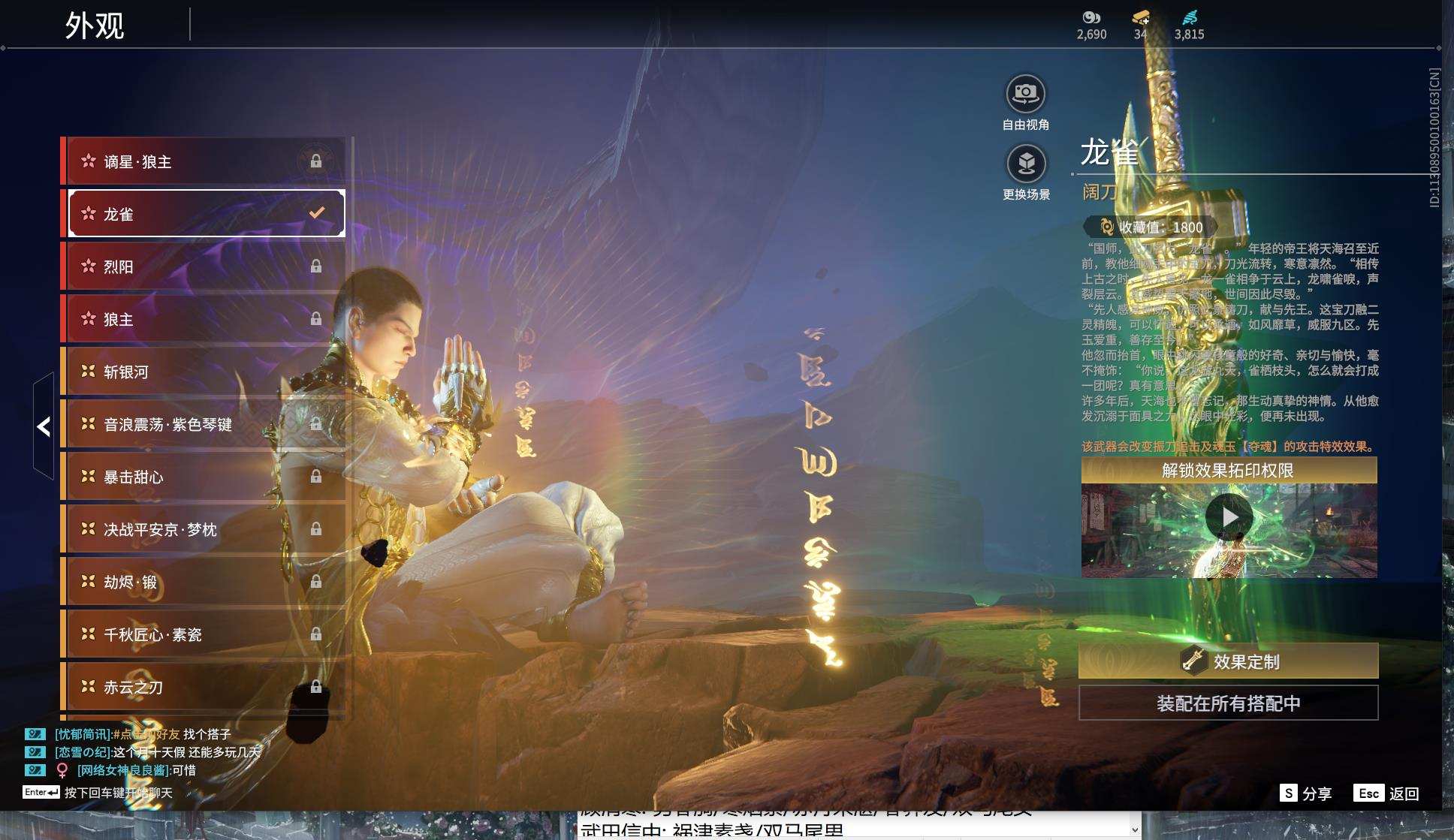Click the female gender symbol in chat
Image resolution: width=1454 pixels, height=840 pixels.
point(62,770)
